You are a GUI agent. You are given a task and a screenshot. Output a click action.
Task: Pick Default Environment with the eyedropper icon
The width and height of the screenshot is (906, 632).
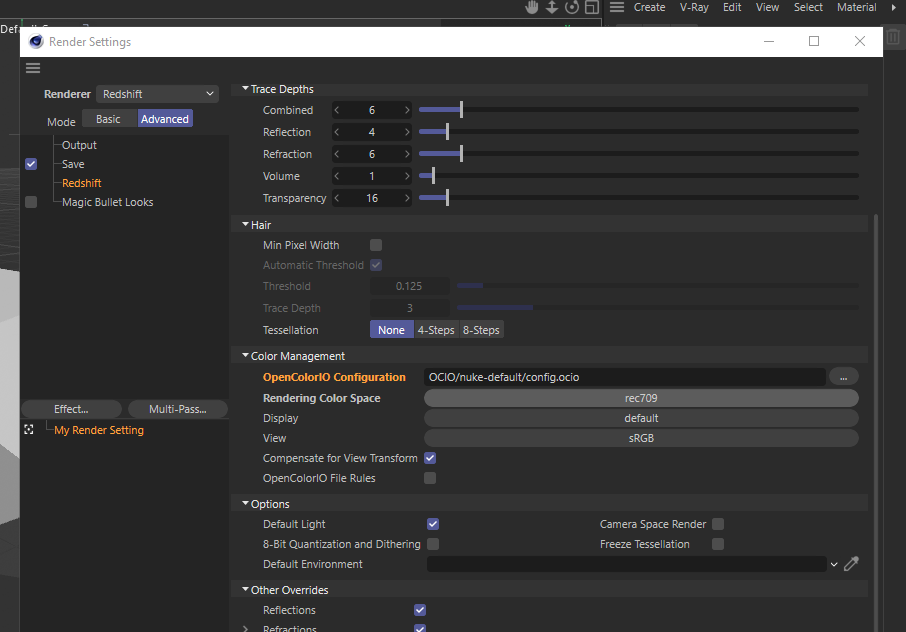tap(851, 564)
